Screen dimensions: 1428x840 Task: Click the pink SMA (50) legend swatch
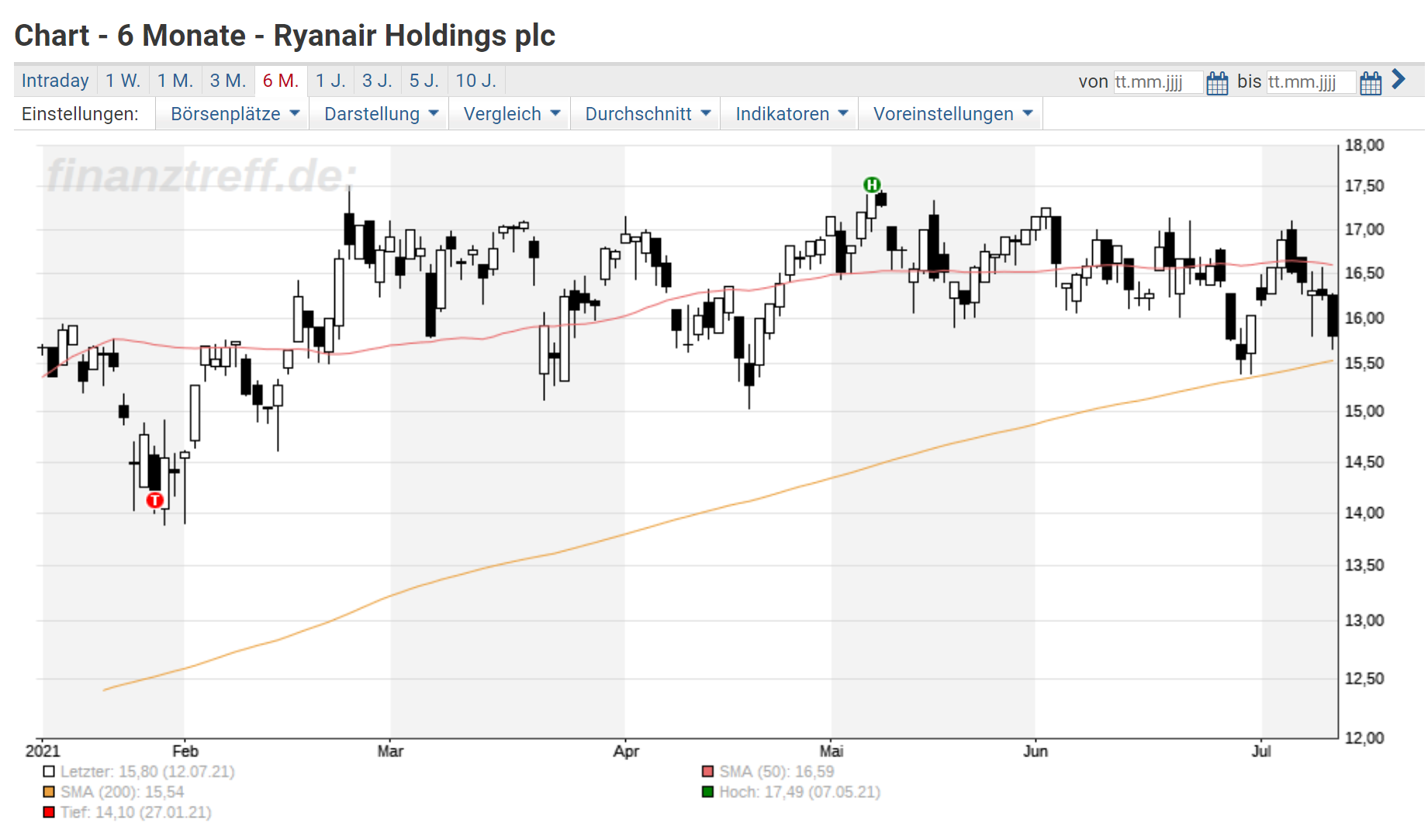pos(707,772)
